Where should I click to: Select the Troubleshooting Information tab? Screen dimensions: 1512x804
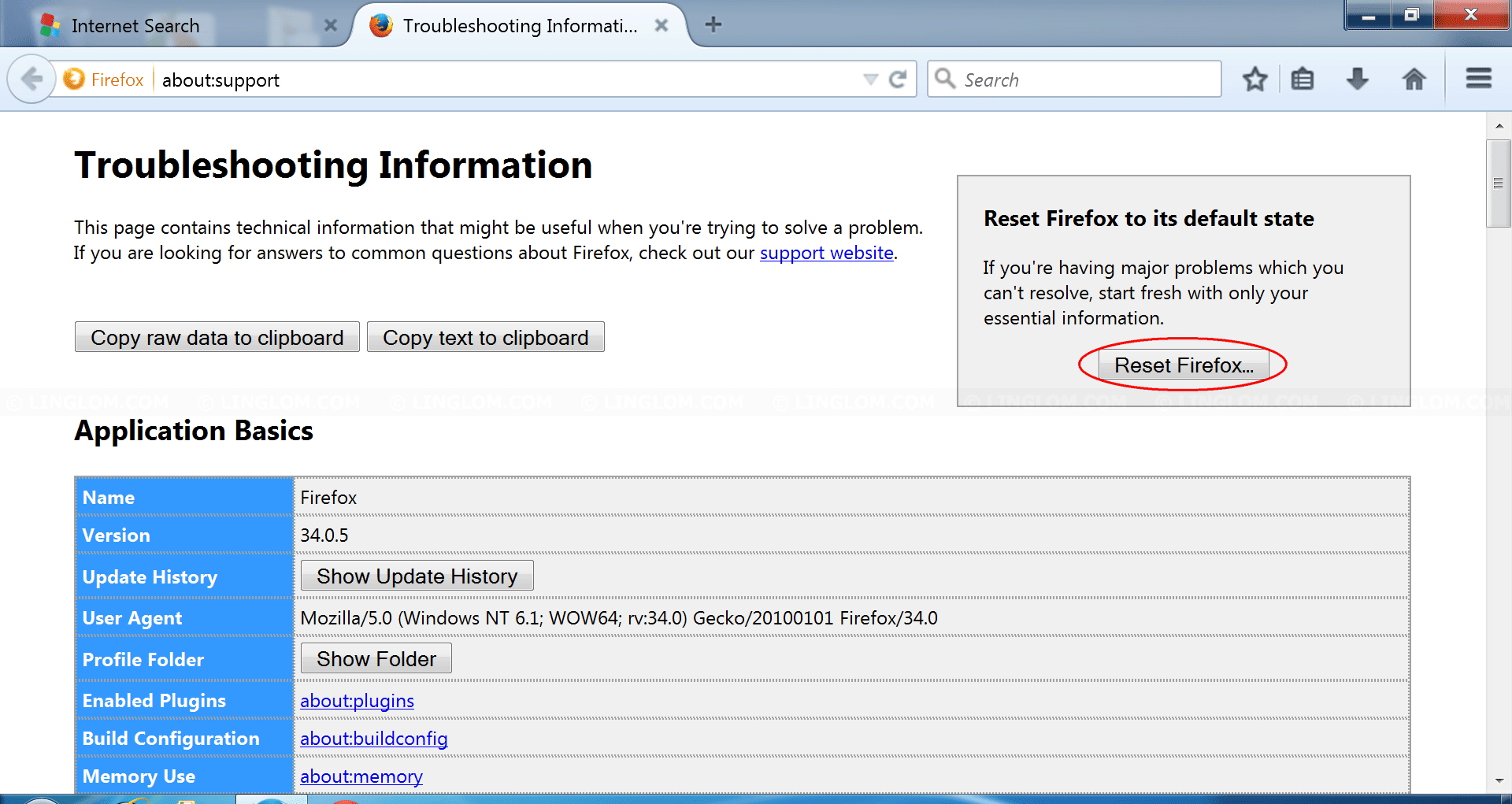point(520,25)
